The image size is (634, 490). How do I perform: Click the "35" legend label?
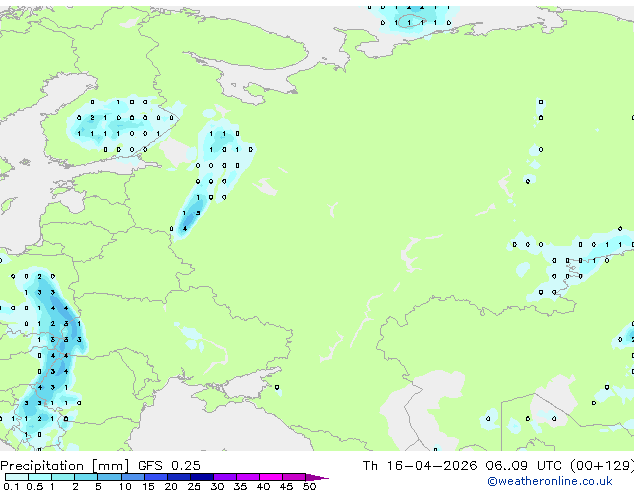[x=240, y=486]
